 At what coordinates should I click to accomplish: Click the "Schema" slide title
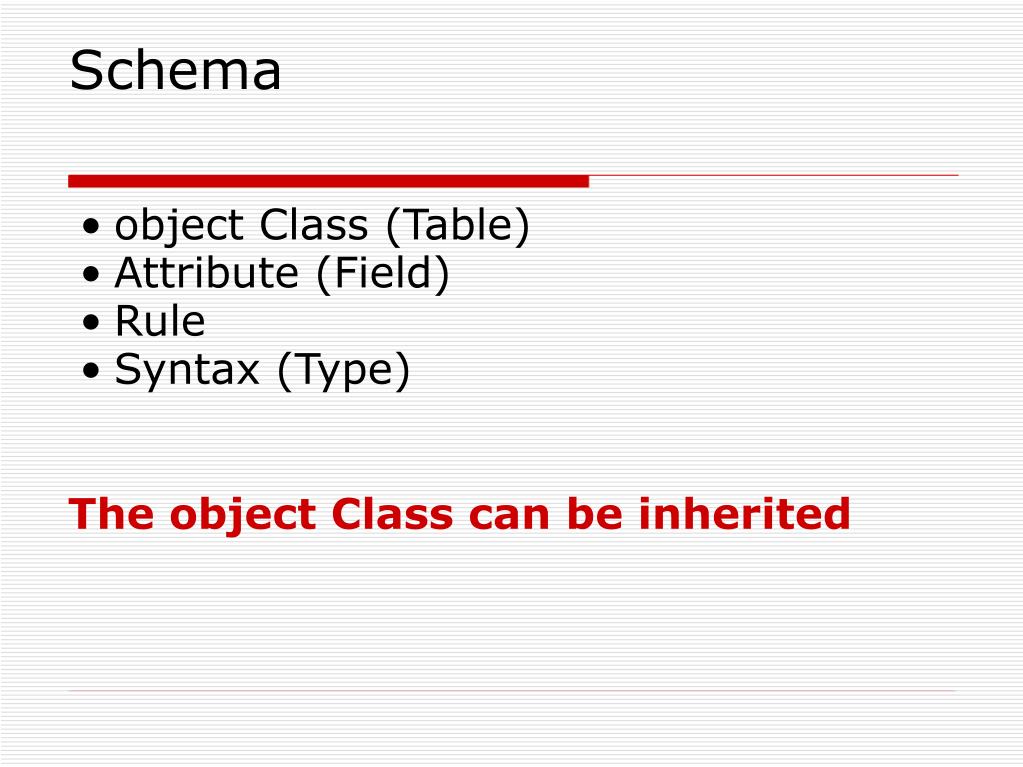click(176, 70)
